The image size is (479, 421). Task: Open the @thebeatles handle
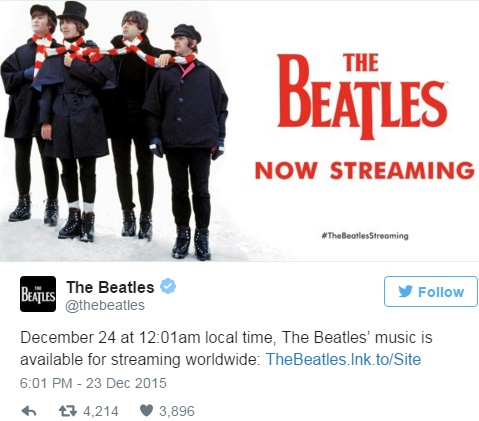[x=105, y=305]
